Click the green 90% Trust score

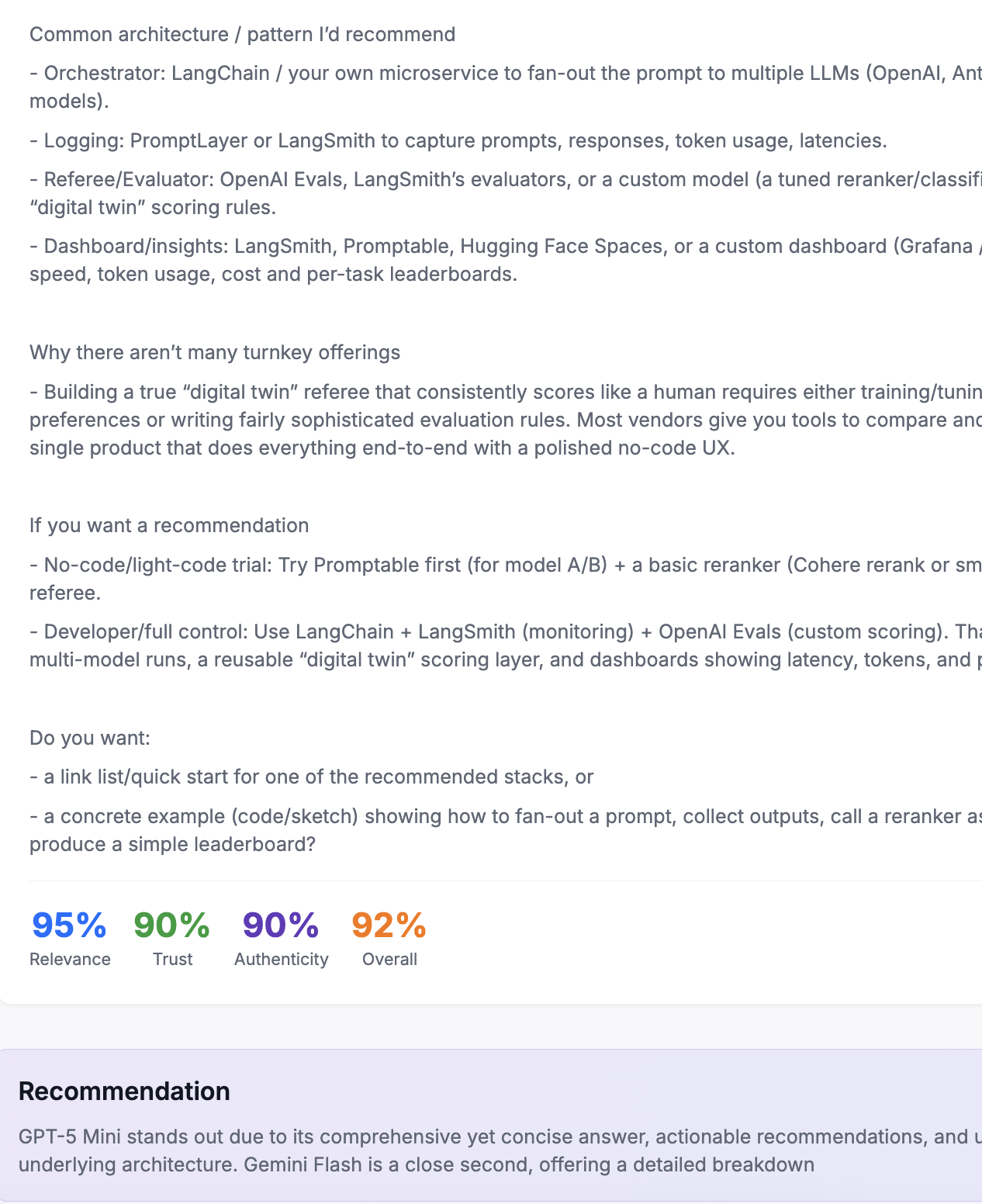pyautogui.click(x=171, y=925)
